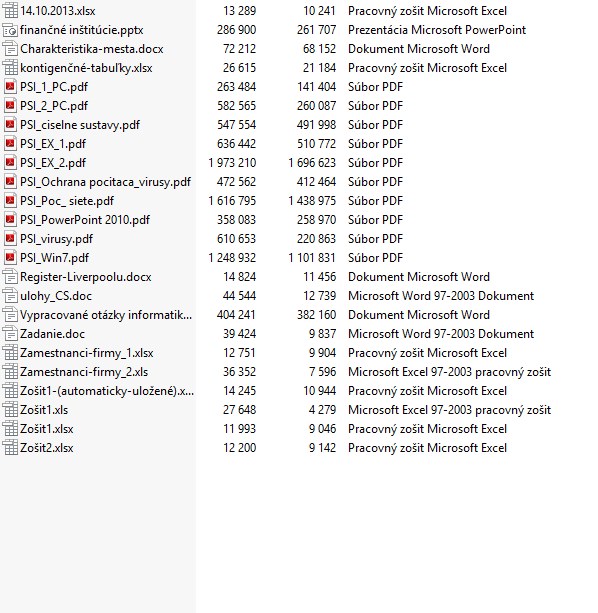Click the Excel icon beside 14.10.2013.xlsx

pyautogui.click(x=10, y=11)
